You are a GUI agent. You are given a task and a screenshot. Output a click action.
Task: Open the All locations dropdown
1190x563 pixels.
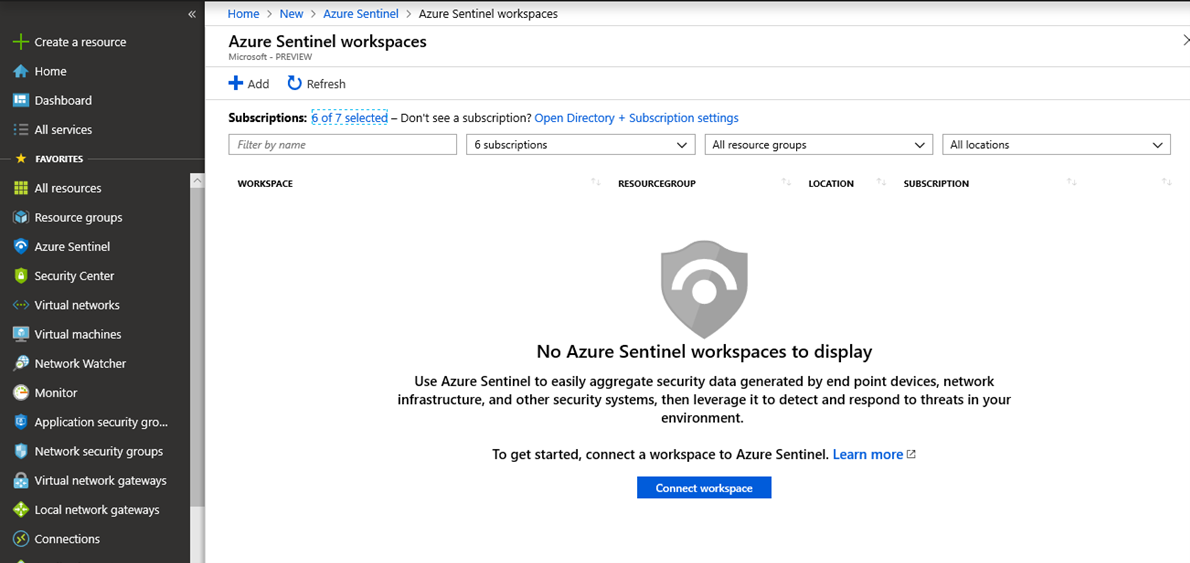[x=1056, y=144]
